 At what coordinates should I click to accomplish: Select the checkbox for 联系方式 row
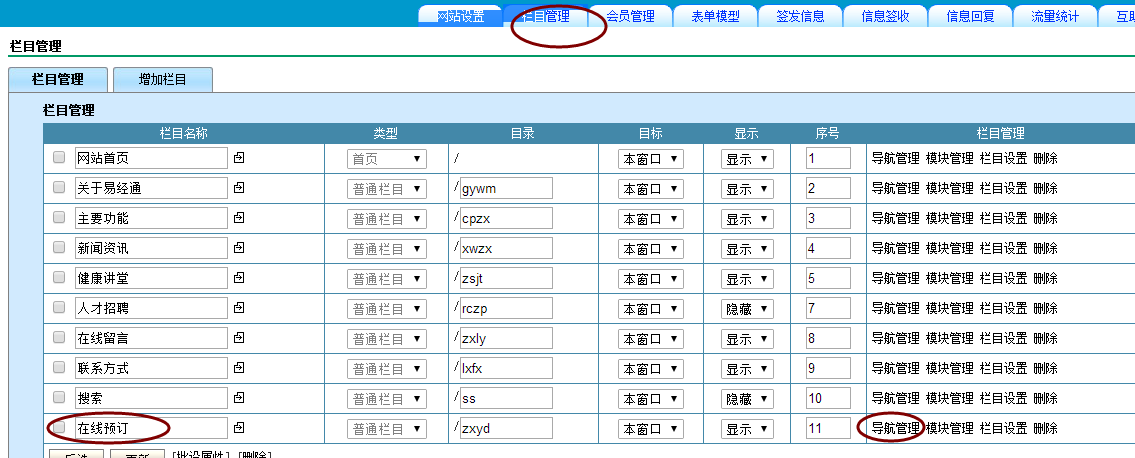coord(59,368)
